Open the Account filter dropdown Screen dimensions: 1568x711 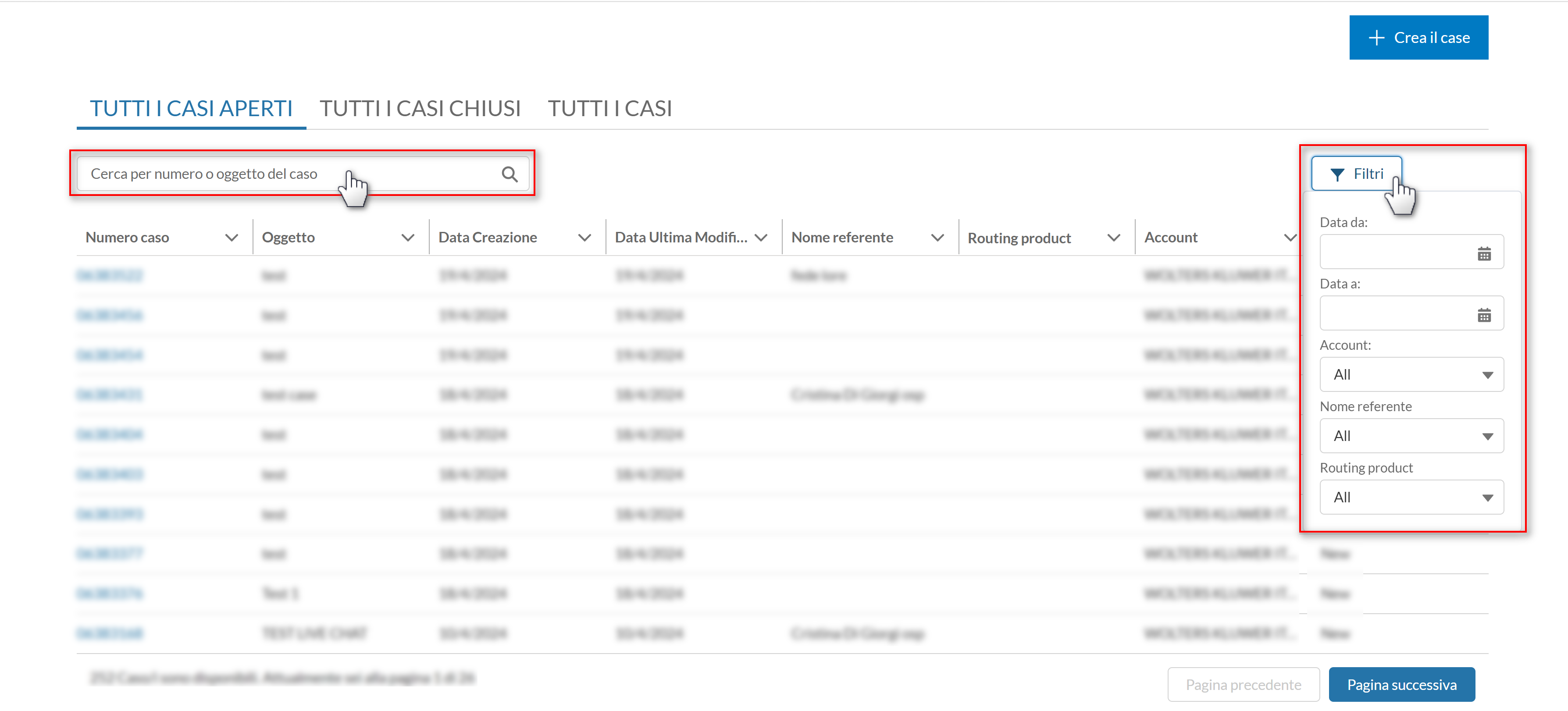pyautogui.click(x=1411, y=374)
